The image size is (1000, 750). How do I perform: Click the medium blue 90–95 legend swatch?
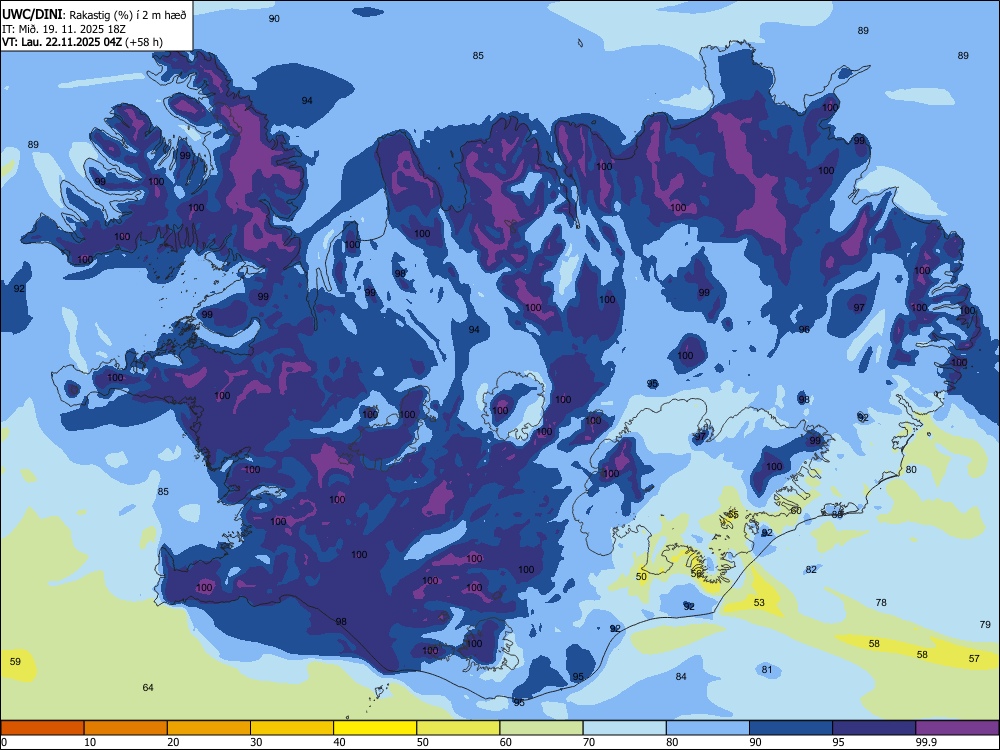[x=791, y=728]
